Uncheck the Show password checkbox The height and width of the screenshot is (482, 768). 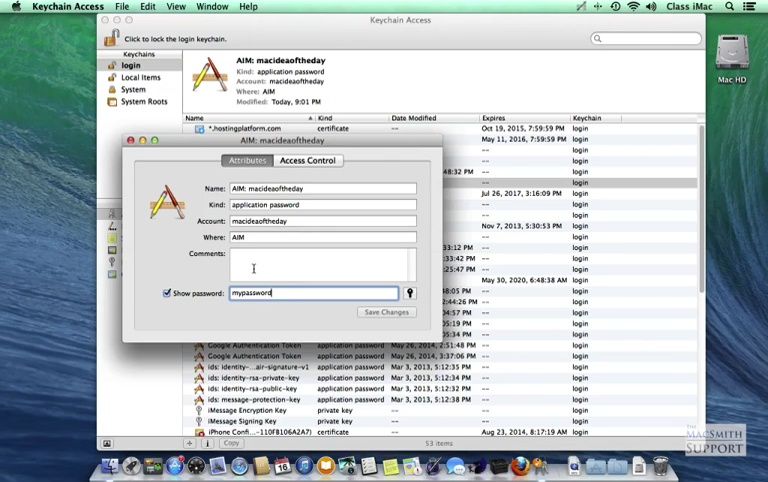(167, 293)
